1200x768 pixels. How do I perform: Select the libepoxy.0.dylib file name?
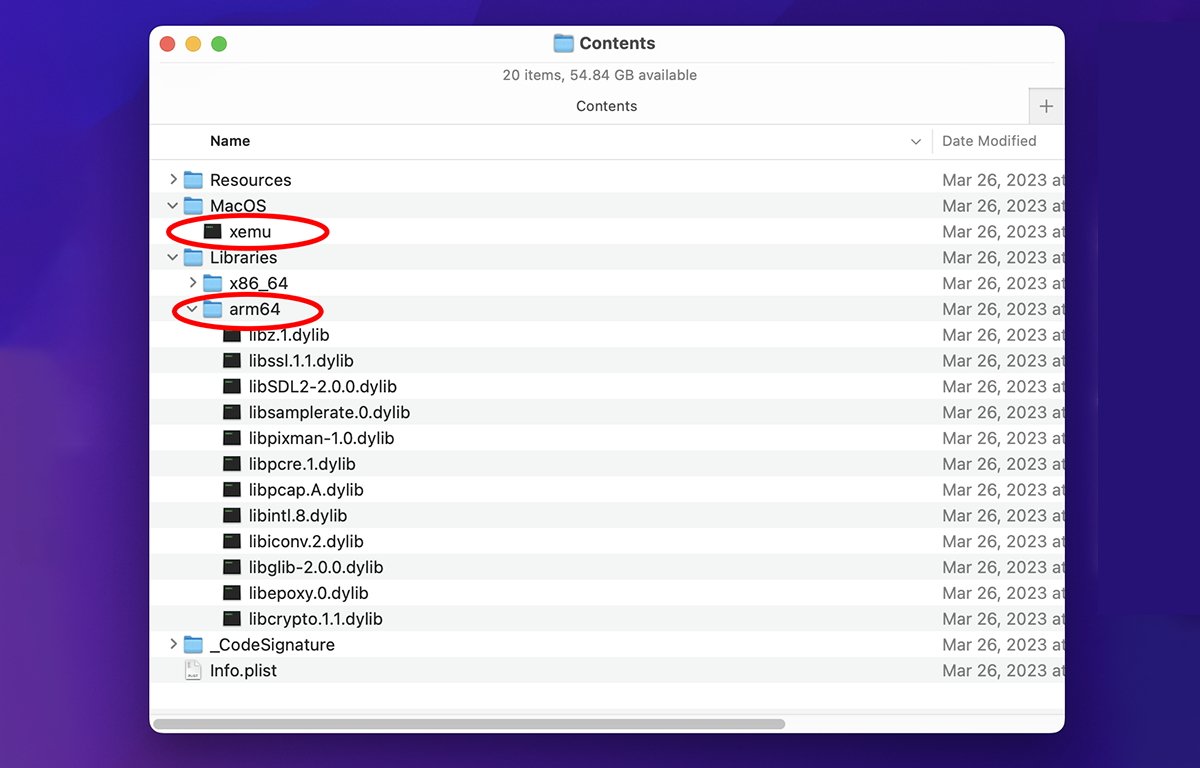(309, 593)
